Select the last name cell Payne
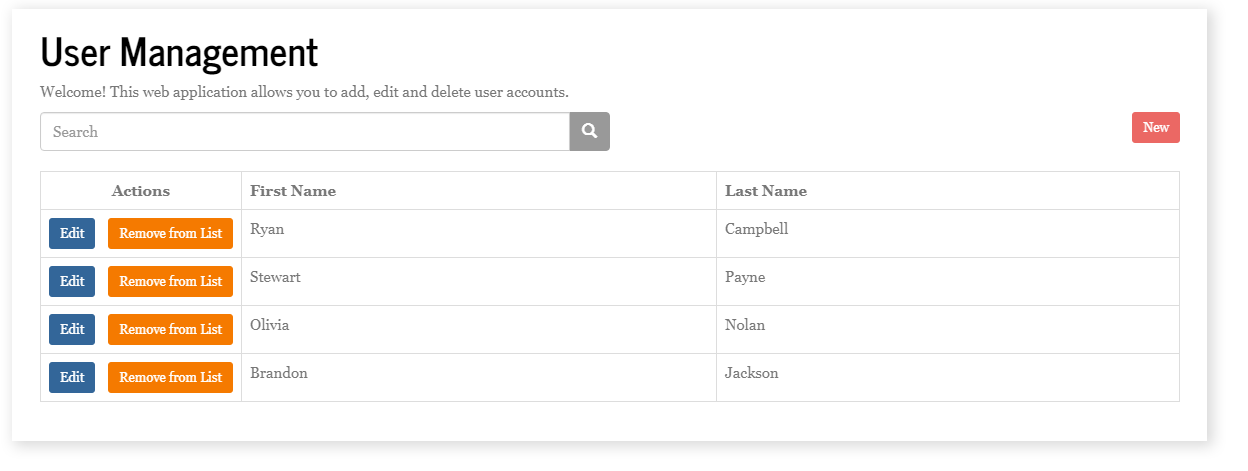The image size is (1248, 471). tap(745, 277)
